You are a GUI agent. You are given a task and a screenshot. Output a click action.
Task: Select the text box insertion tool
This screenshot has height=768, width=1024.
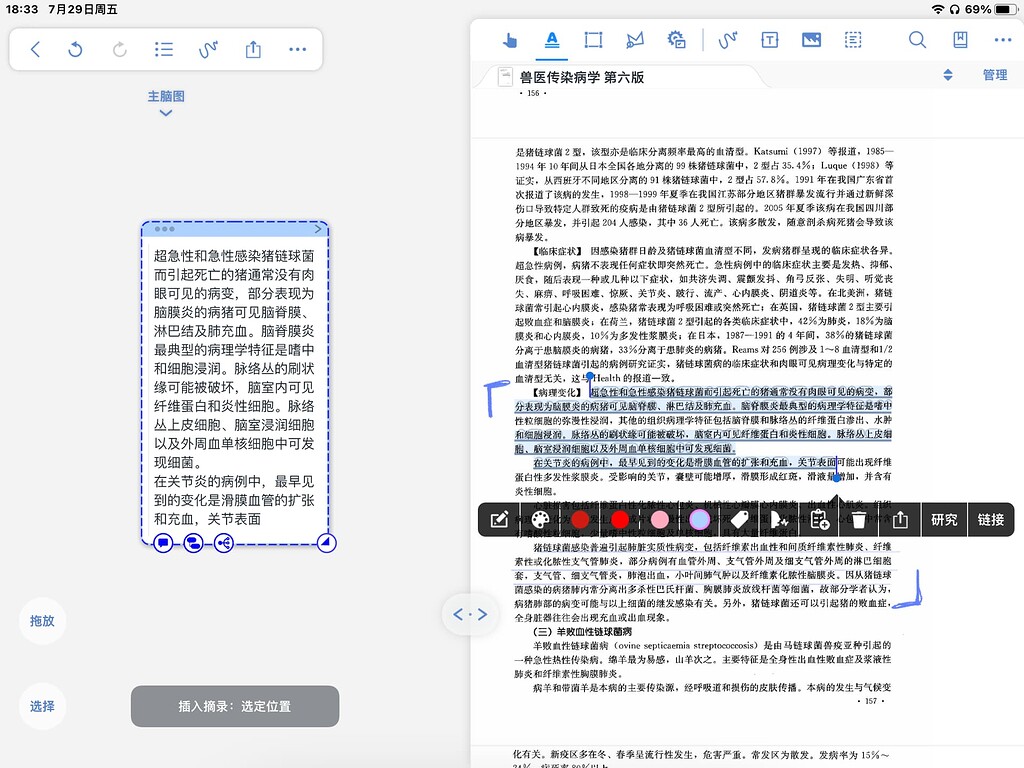[769, 40]
